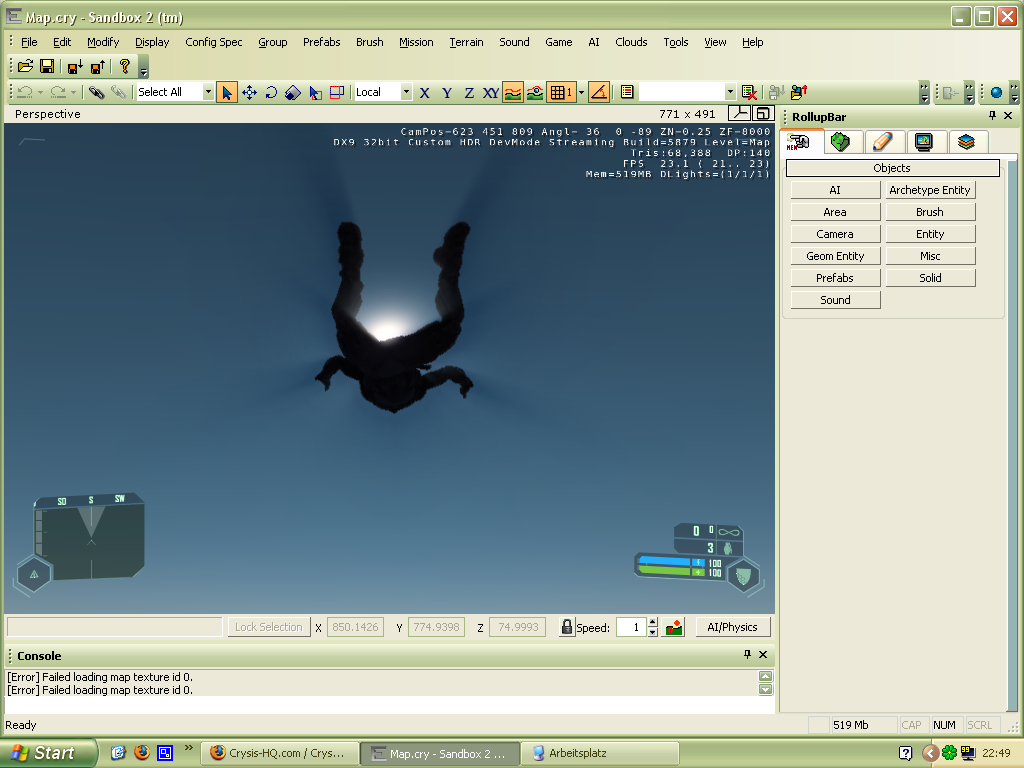Expand the Undo history dropdown arrow
The height and width of the screenshot is (768, 1024).
tap(40, 92)
